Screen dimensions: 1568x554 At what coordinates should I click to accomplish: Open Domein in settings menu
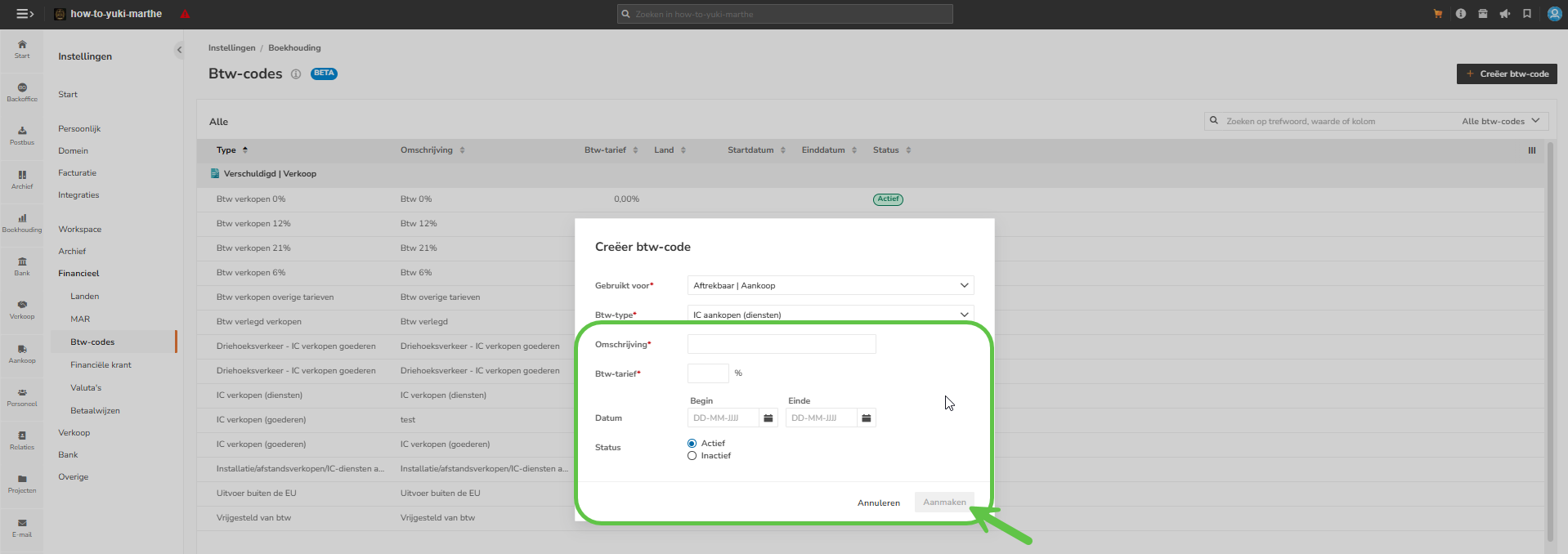coord(73,151)
